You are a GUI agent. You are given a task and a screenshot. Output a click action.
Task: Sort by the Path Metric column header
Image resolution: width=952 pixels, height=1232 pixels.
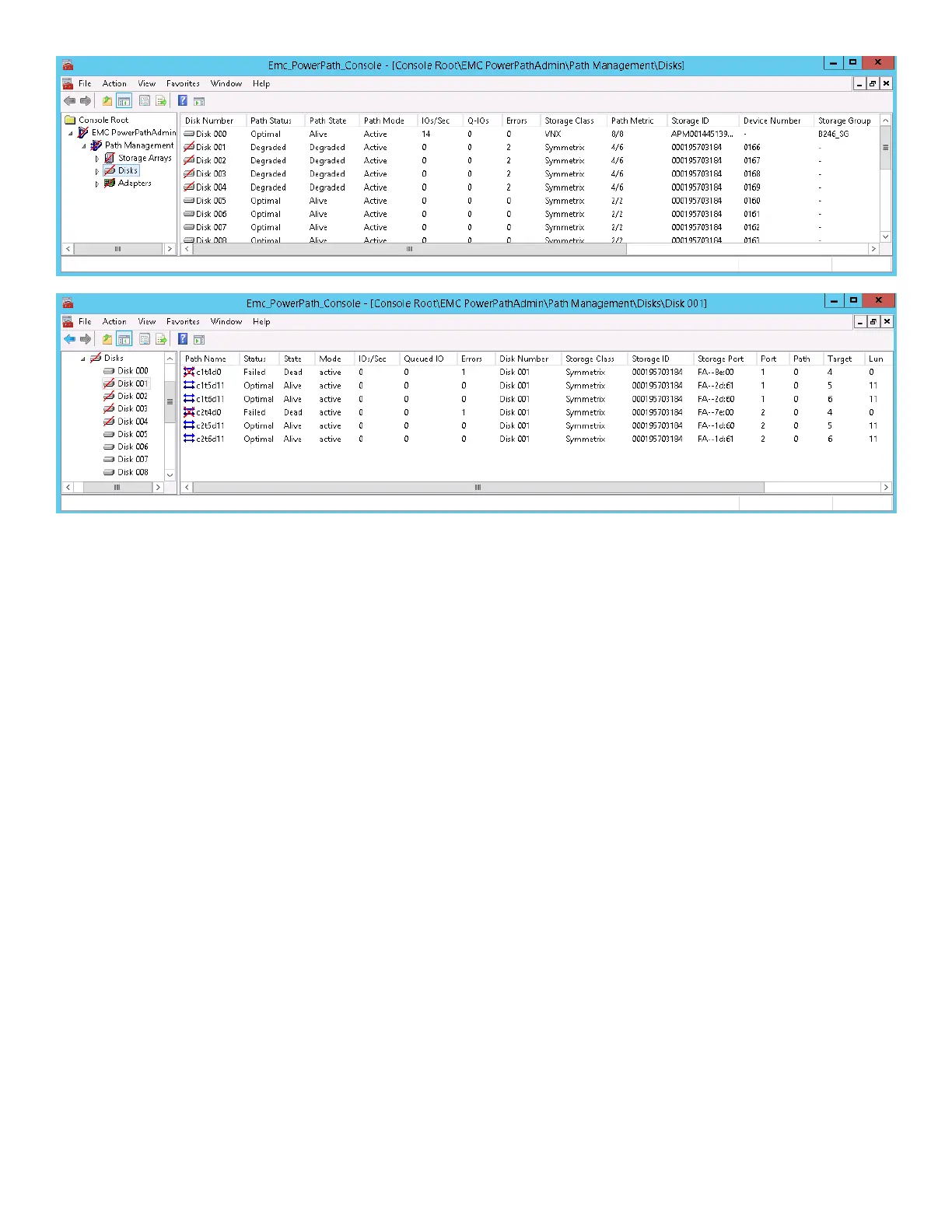click(637, 121)
